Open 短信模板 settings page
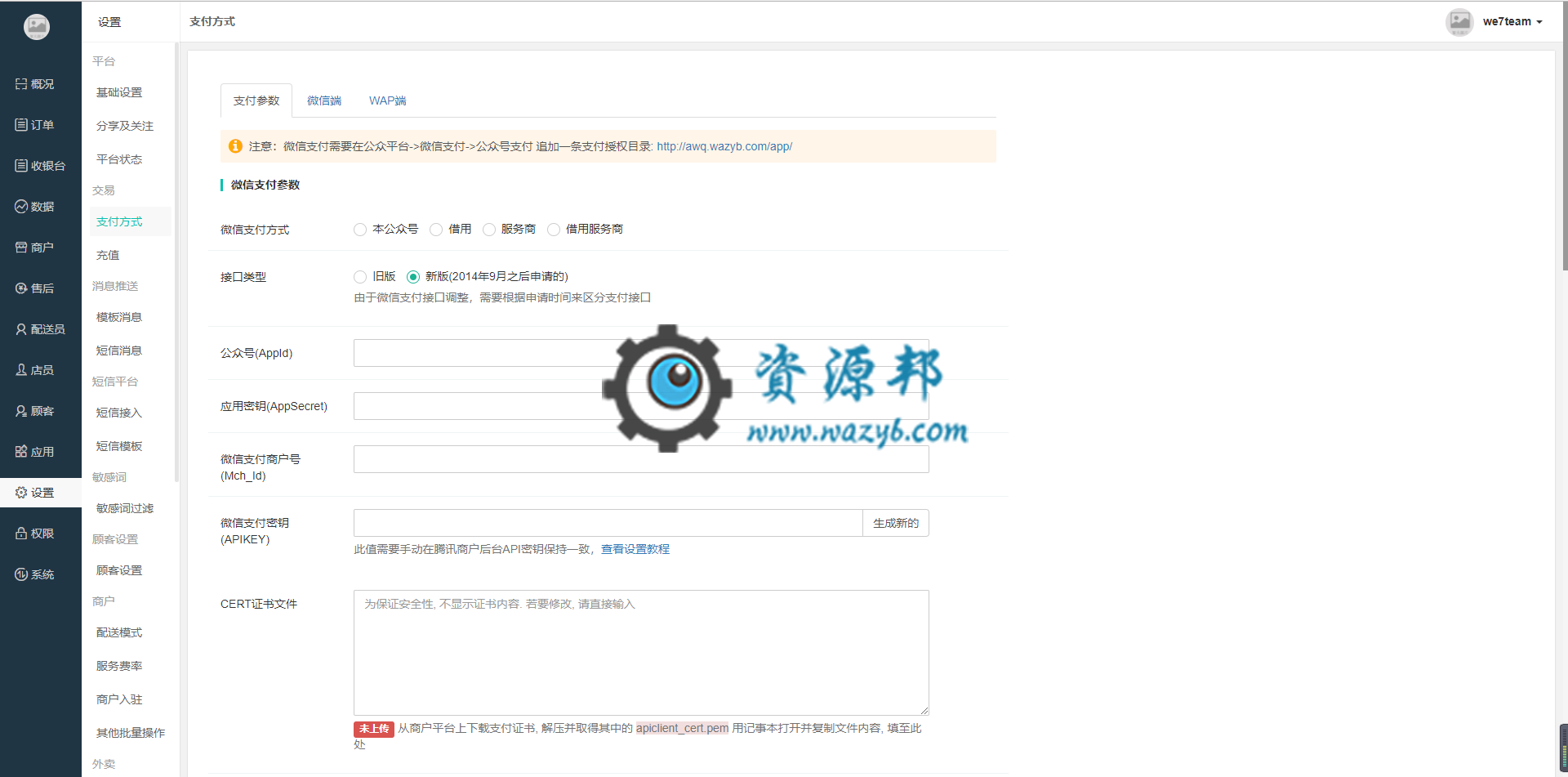 click(x=119, y=446)
